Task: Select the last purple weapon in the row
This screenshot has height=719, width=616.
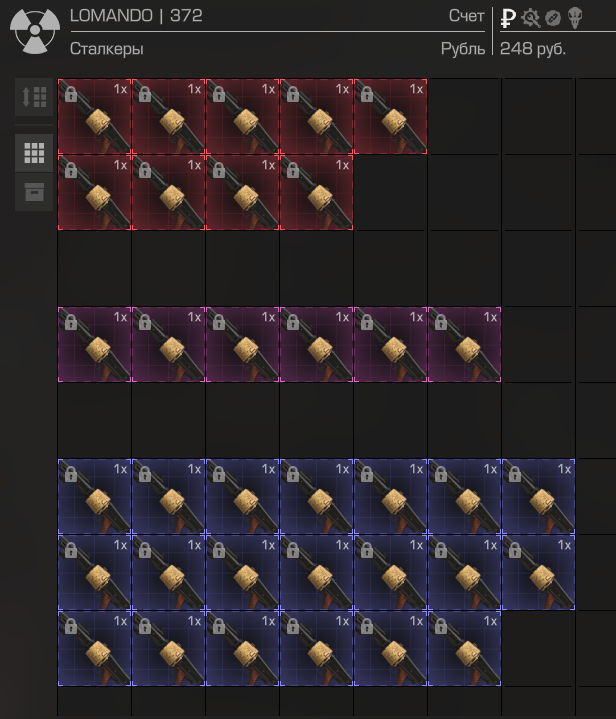Action: click(464, 344)
